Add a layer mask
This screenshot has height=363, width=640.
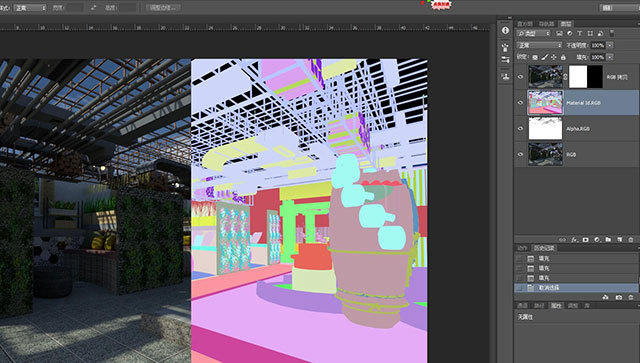[x=585, y=240]
